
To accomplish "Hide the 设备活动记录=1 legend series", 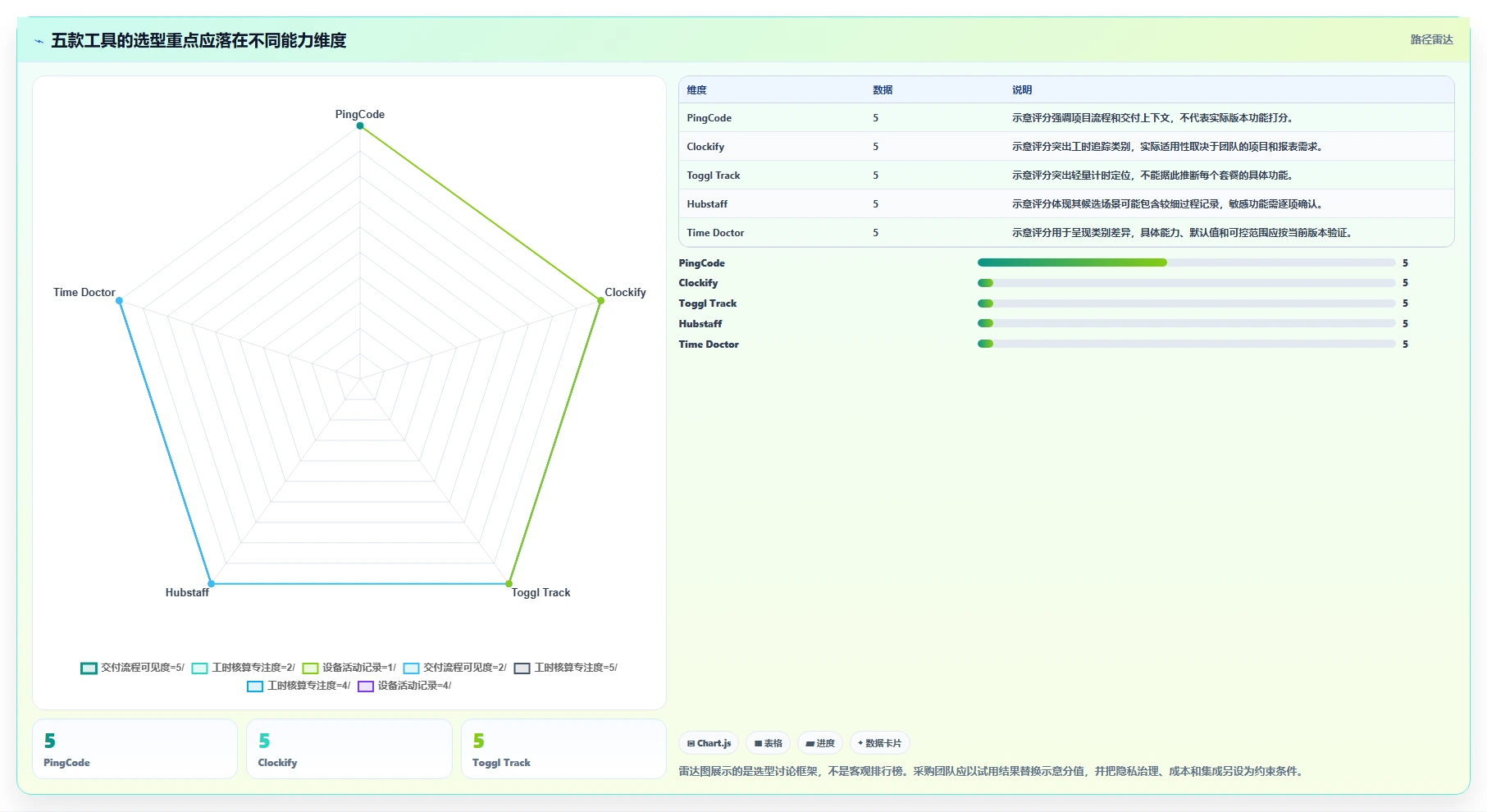I will [349, 668].
